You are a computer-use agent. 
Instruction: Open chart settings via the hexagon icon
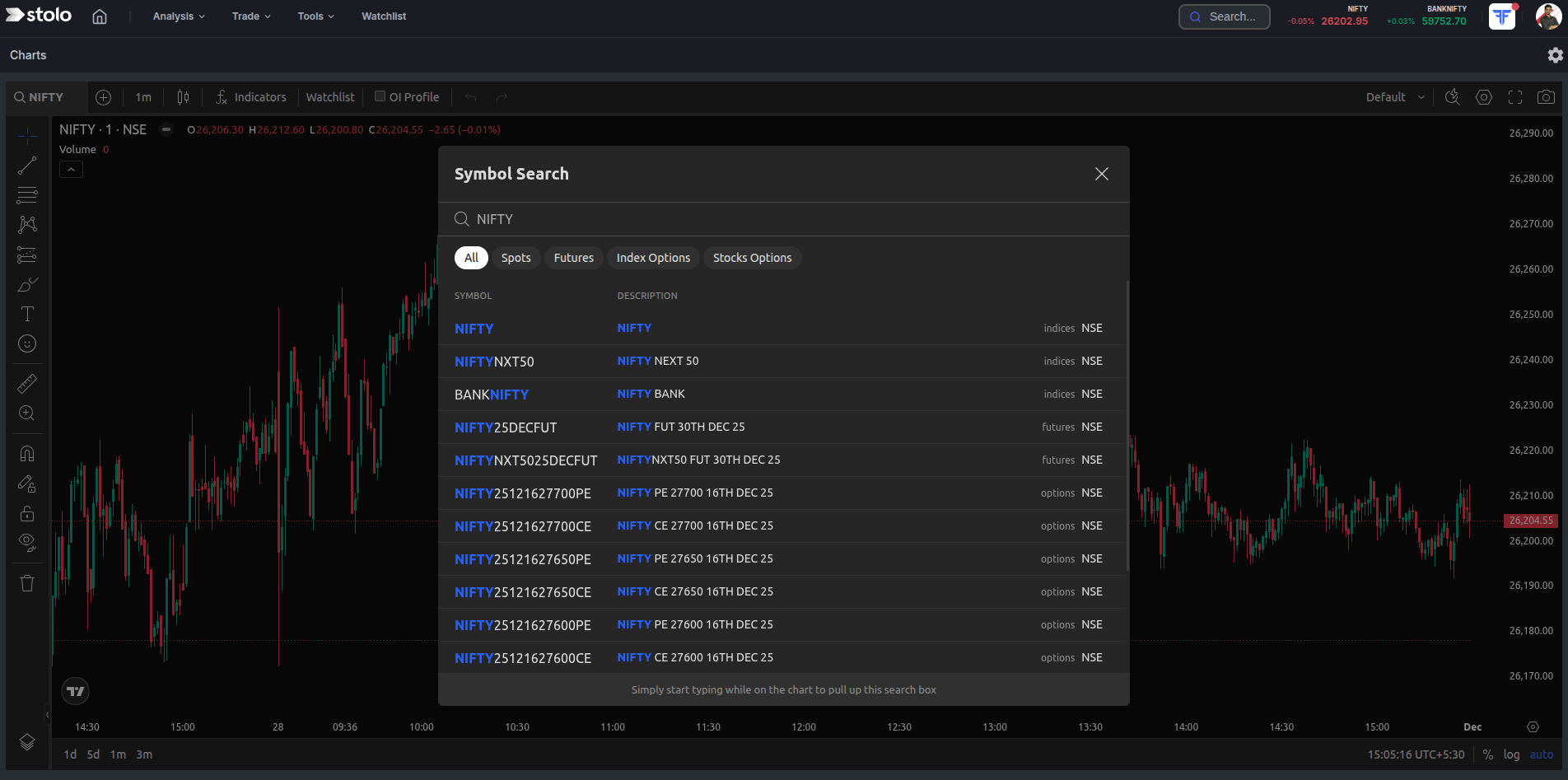coord(1483,96)
